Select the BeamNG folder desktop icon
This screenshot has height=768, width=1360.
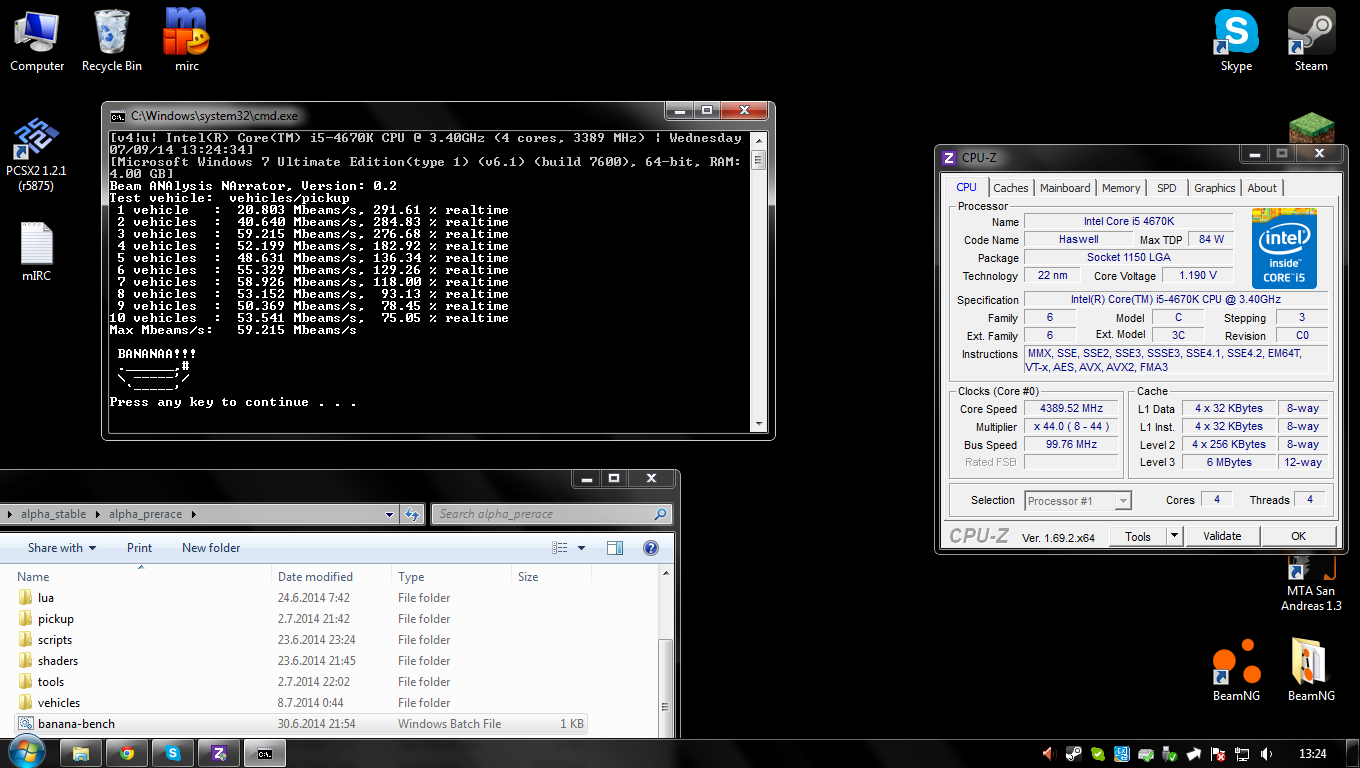coord(1311,670)
